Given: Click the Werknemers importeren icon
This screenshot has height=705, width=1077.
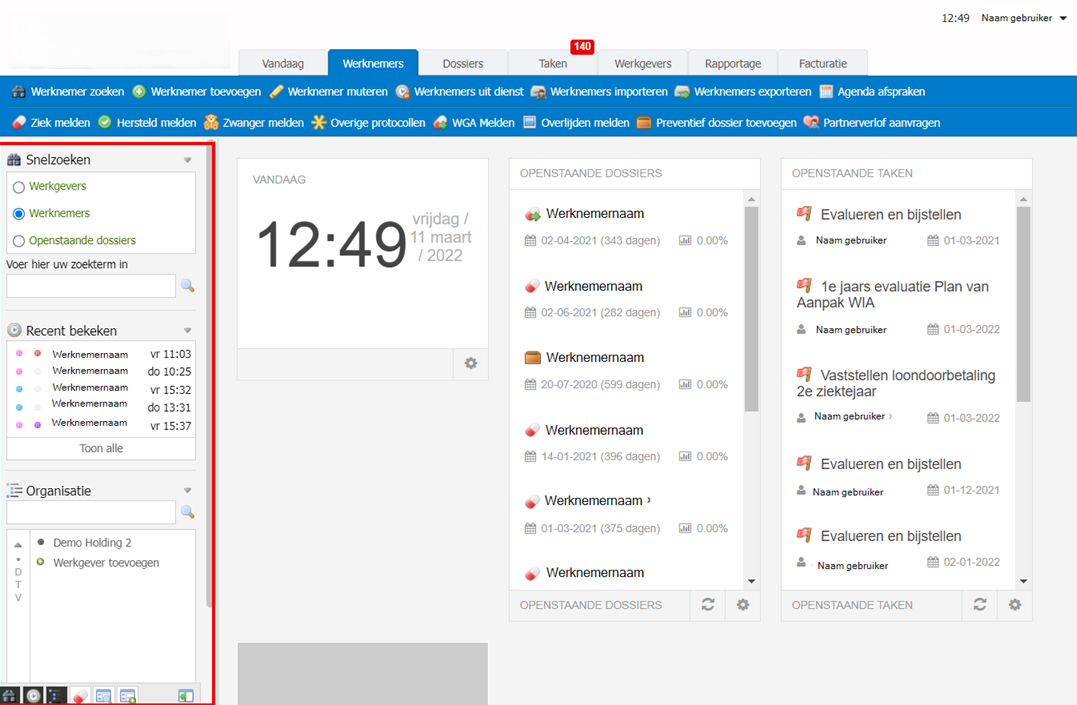Looking at the screenshot, I should click(x=538, y=92).
